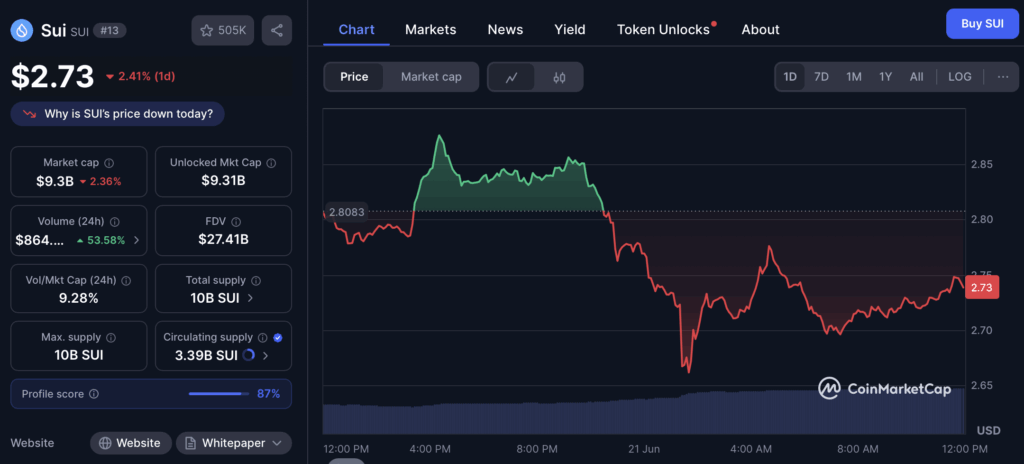Click the verified checkmark badge by Circulating supply
The width and height of the screenshot is (1024, 464).
278,337
